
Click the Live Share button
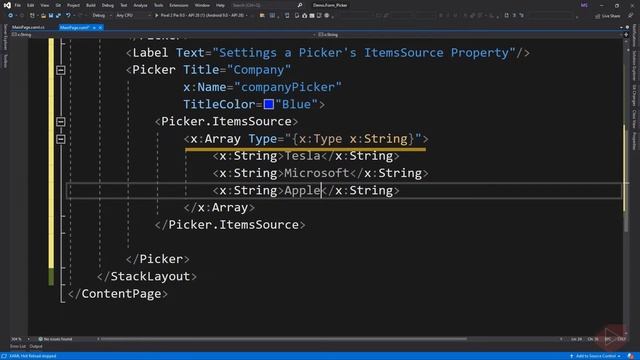607,16
